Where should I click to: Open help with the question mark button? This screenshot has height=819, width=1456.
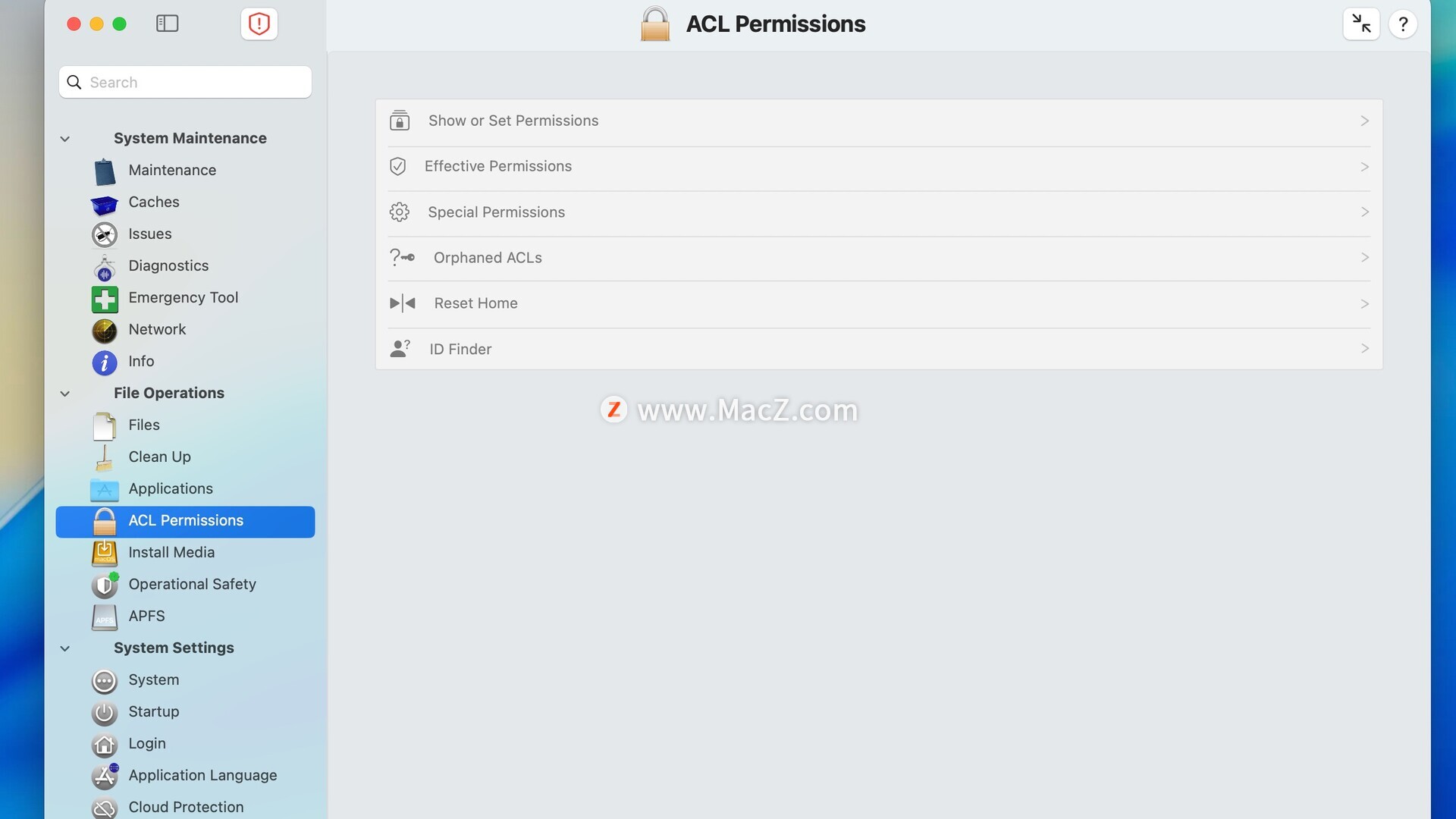pyautogui.click(x=1403, y=24)
